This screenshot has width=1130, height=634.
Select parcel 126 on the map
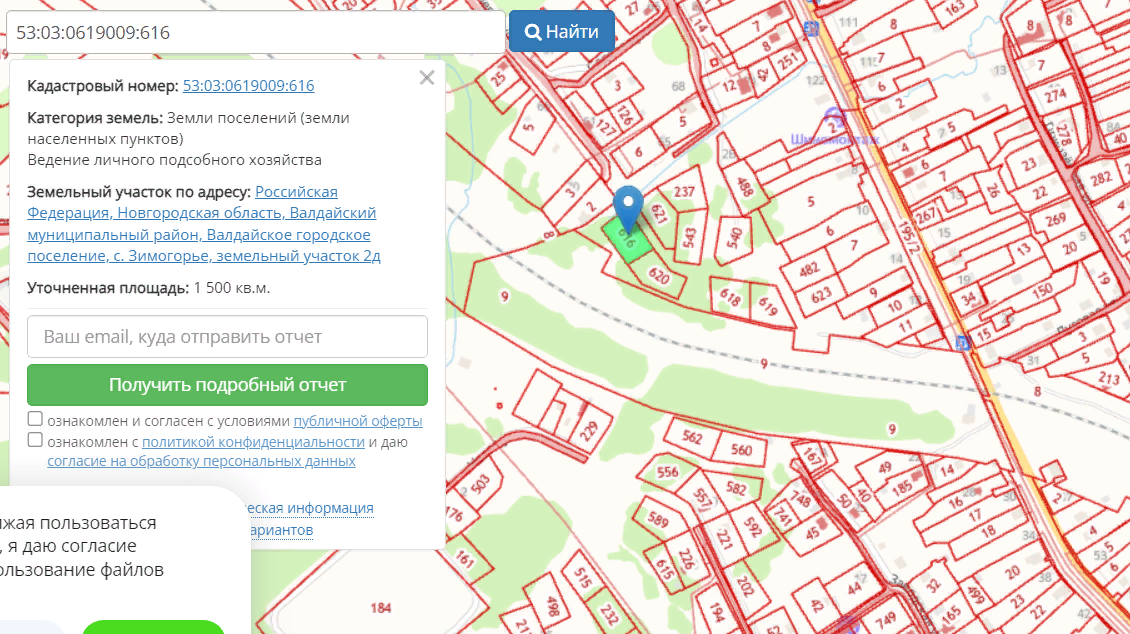click(x=625, y=115)
